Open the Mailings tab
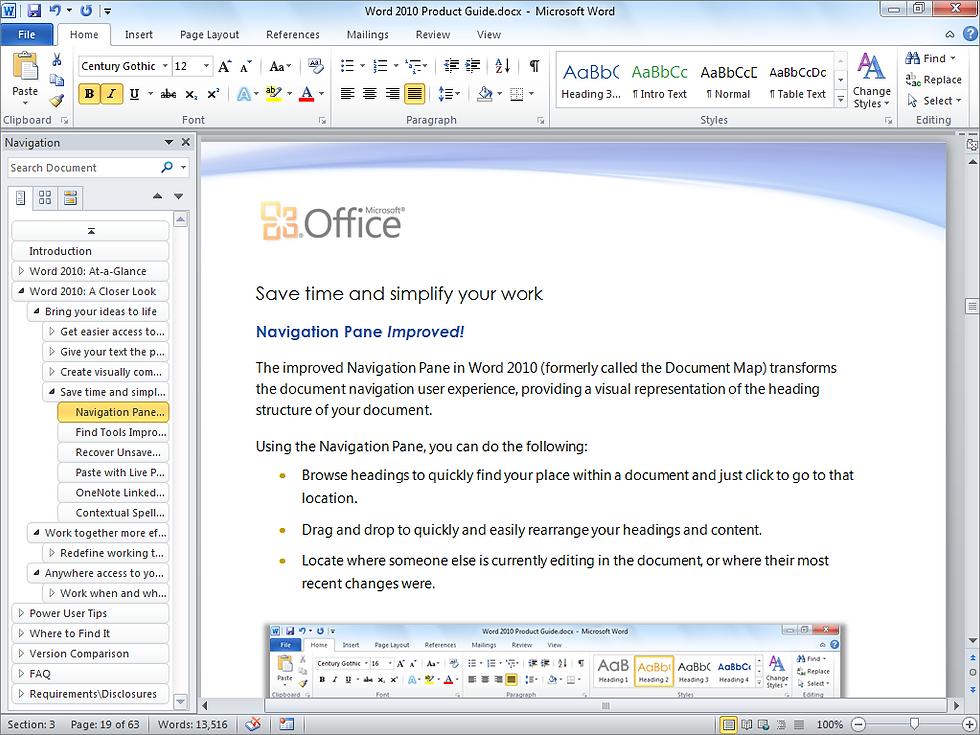 (x=368, y=34)
